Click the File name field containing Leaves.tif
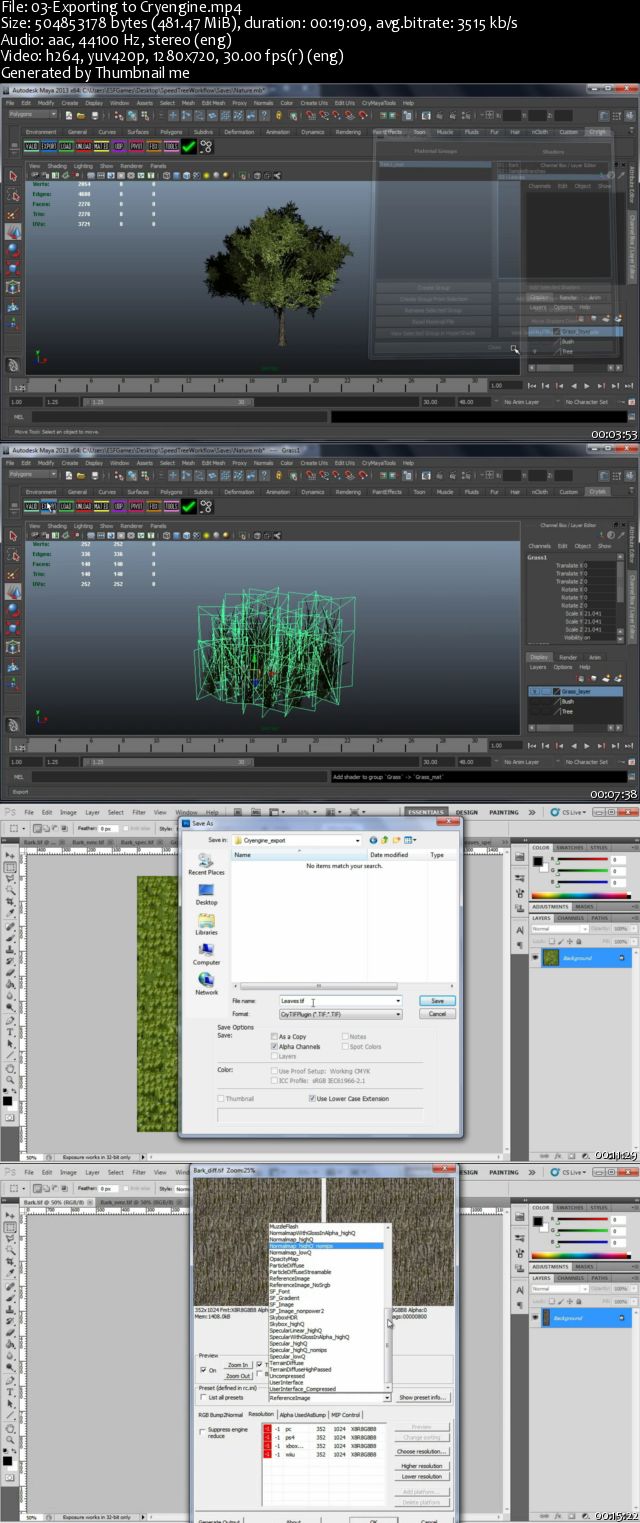The width and height of the screenshot is (640, 1523). 340,1001
